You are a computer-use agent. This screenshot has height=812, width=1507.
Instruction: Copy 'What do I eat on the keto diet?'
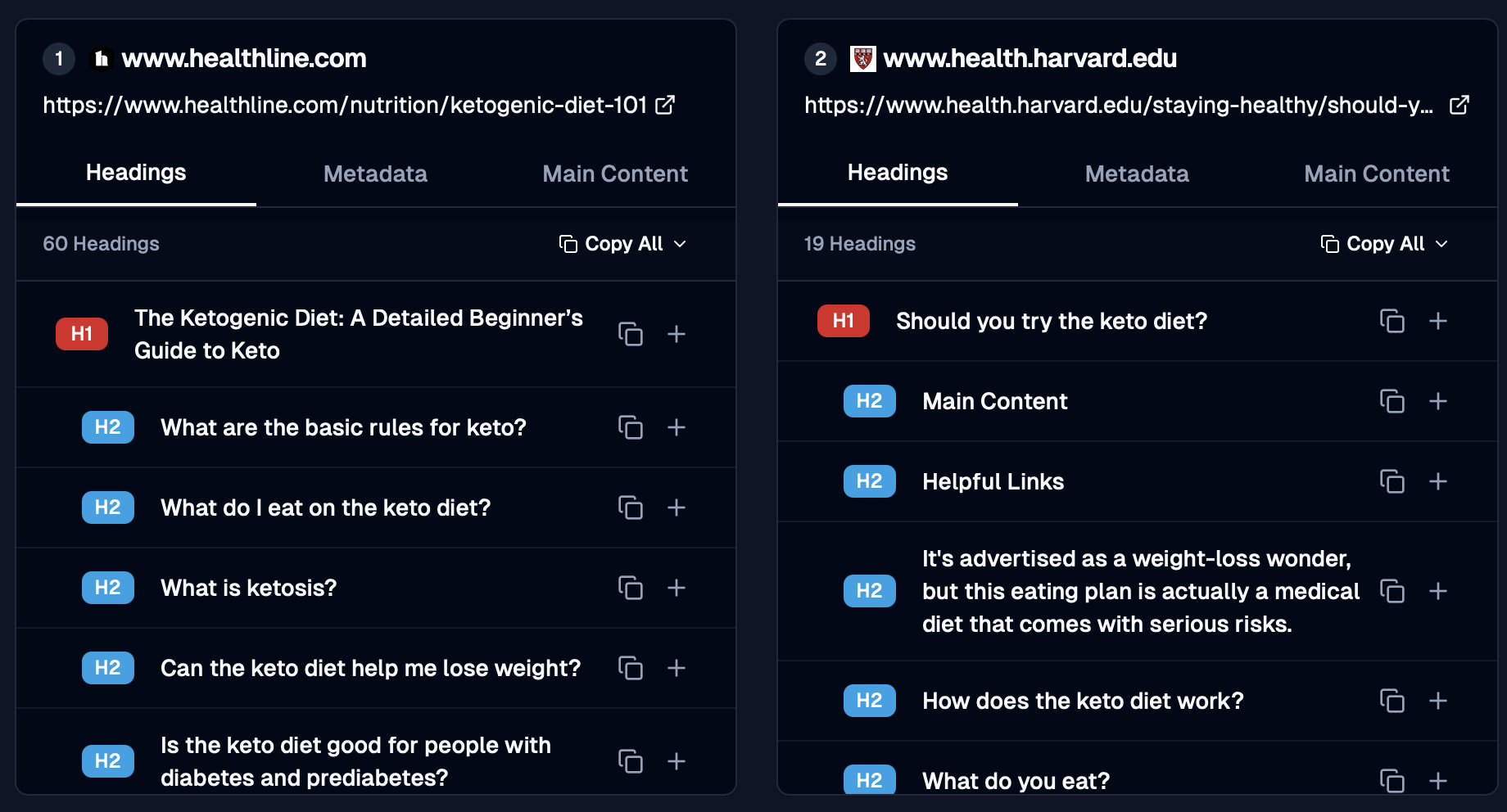[630, 508]
